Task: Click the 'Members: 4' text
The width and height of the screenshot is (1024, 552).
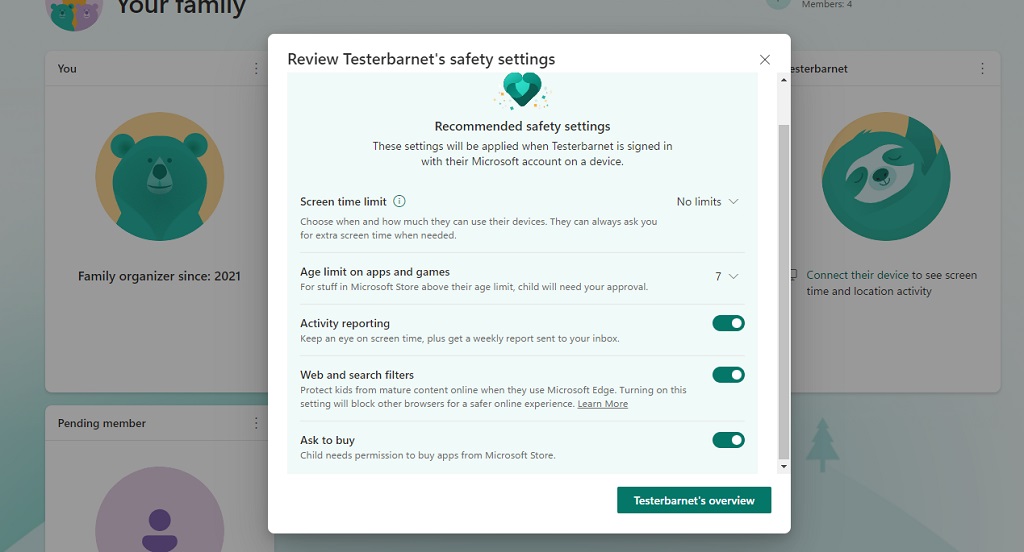Action: (827, 5)
